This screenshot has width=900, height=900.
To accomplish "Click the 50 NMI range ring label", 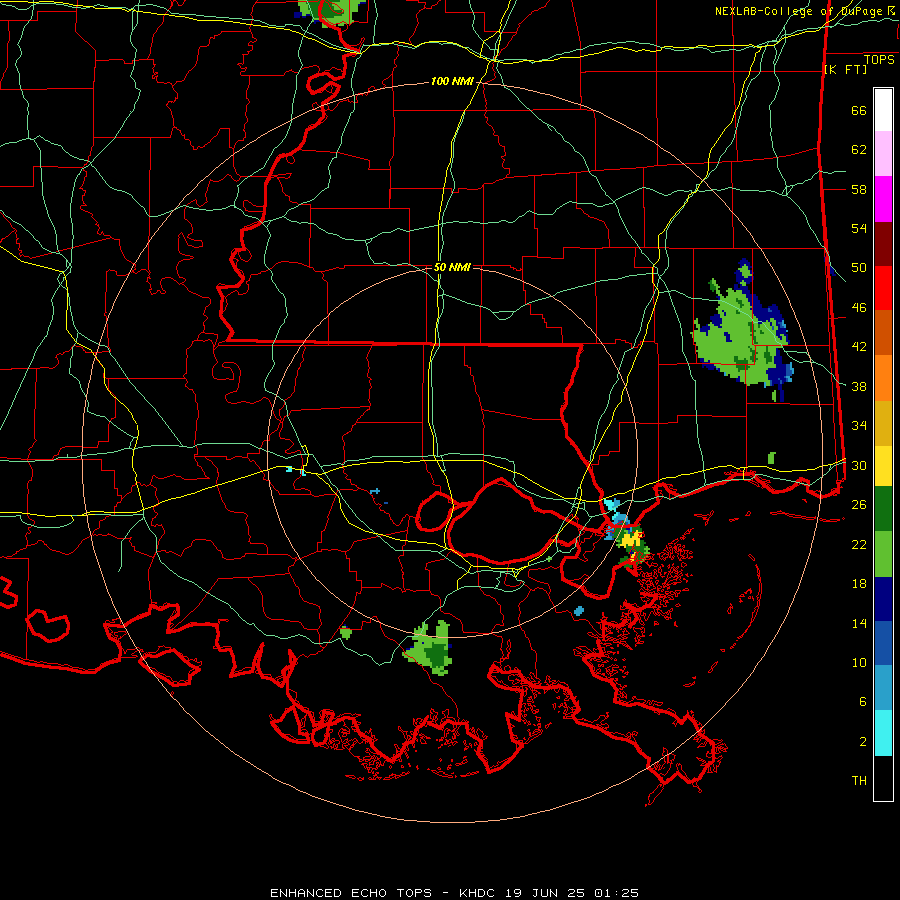I will 452,267.
